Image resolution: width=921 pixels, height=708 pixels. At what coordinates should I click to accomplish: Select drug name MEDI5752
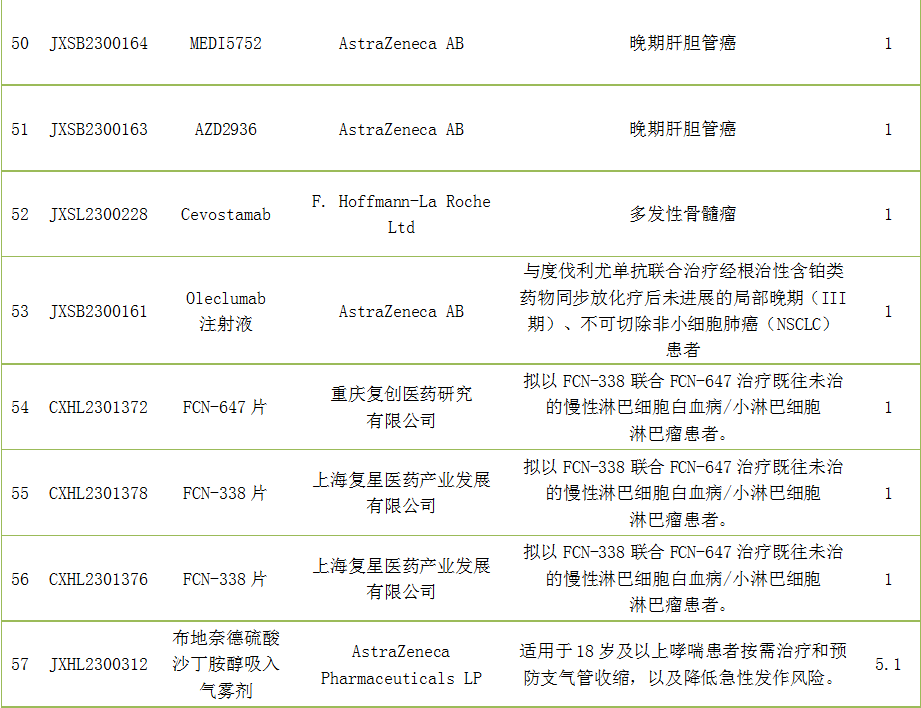coord(226,43)
